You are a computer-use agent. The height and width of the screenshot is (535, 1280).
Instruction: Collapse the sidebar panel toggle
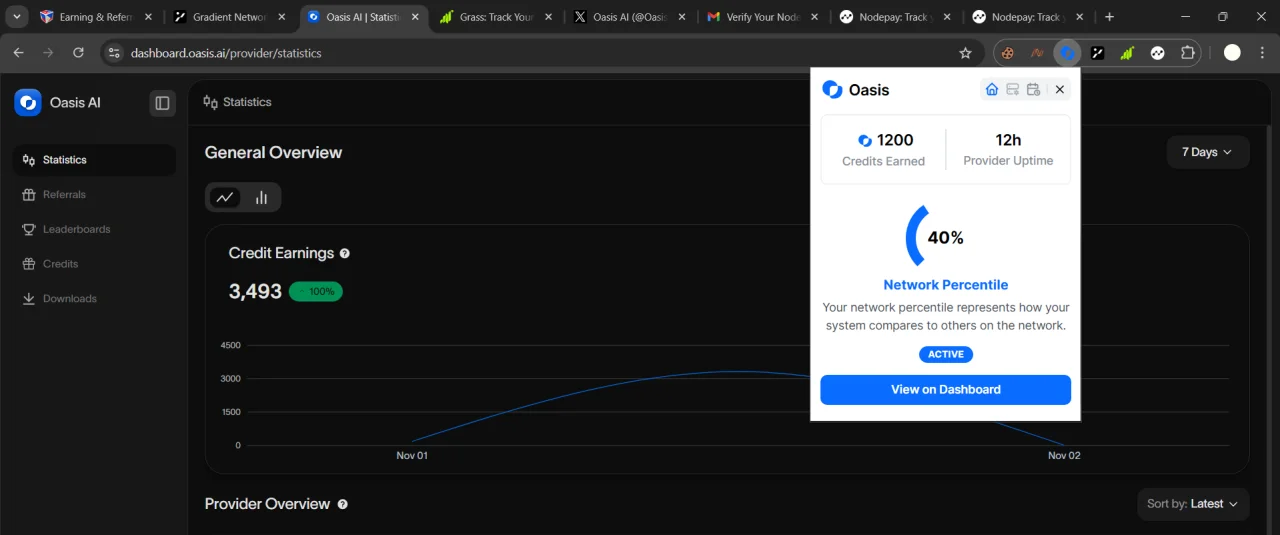(x=162, y=102)
